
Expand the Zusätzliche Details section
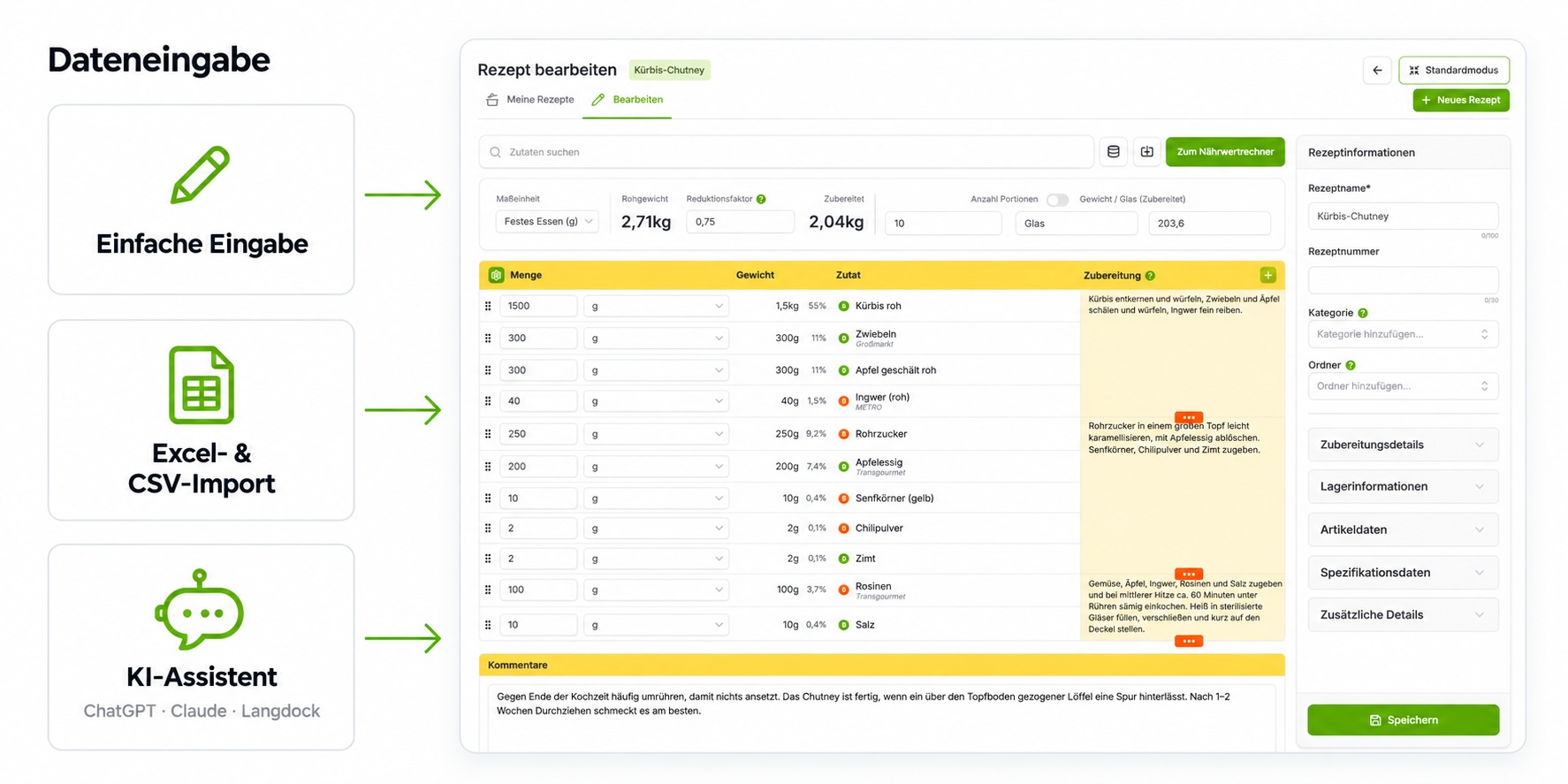1403,615
